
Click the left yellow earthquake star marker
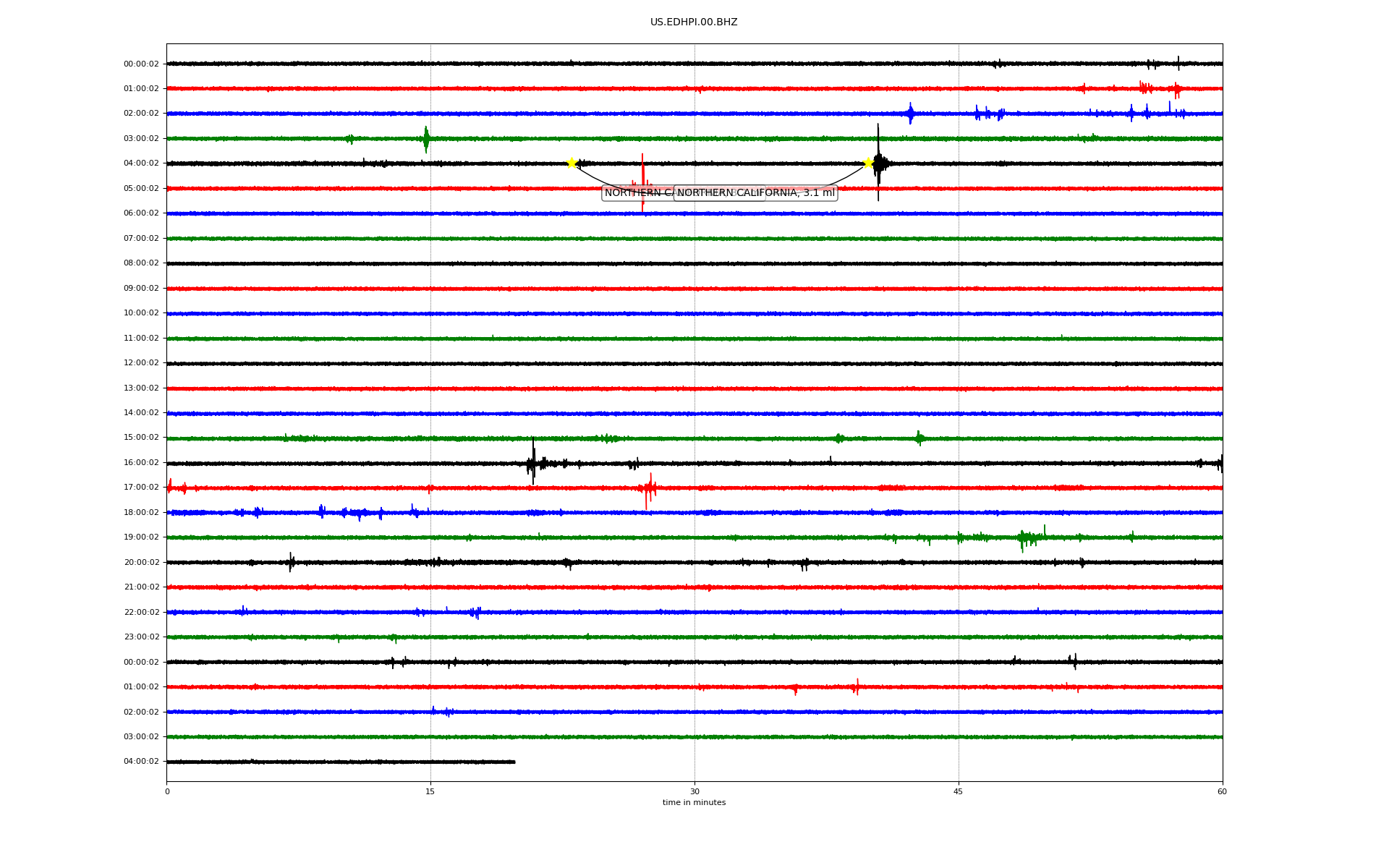click(x=571, y=163)
